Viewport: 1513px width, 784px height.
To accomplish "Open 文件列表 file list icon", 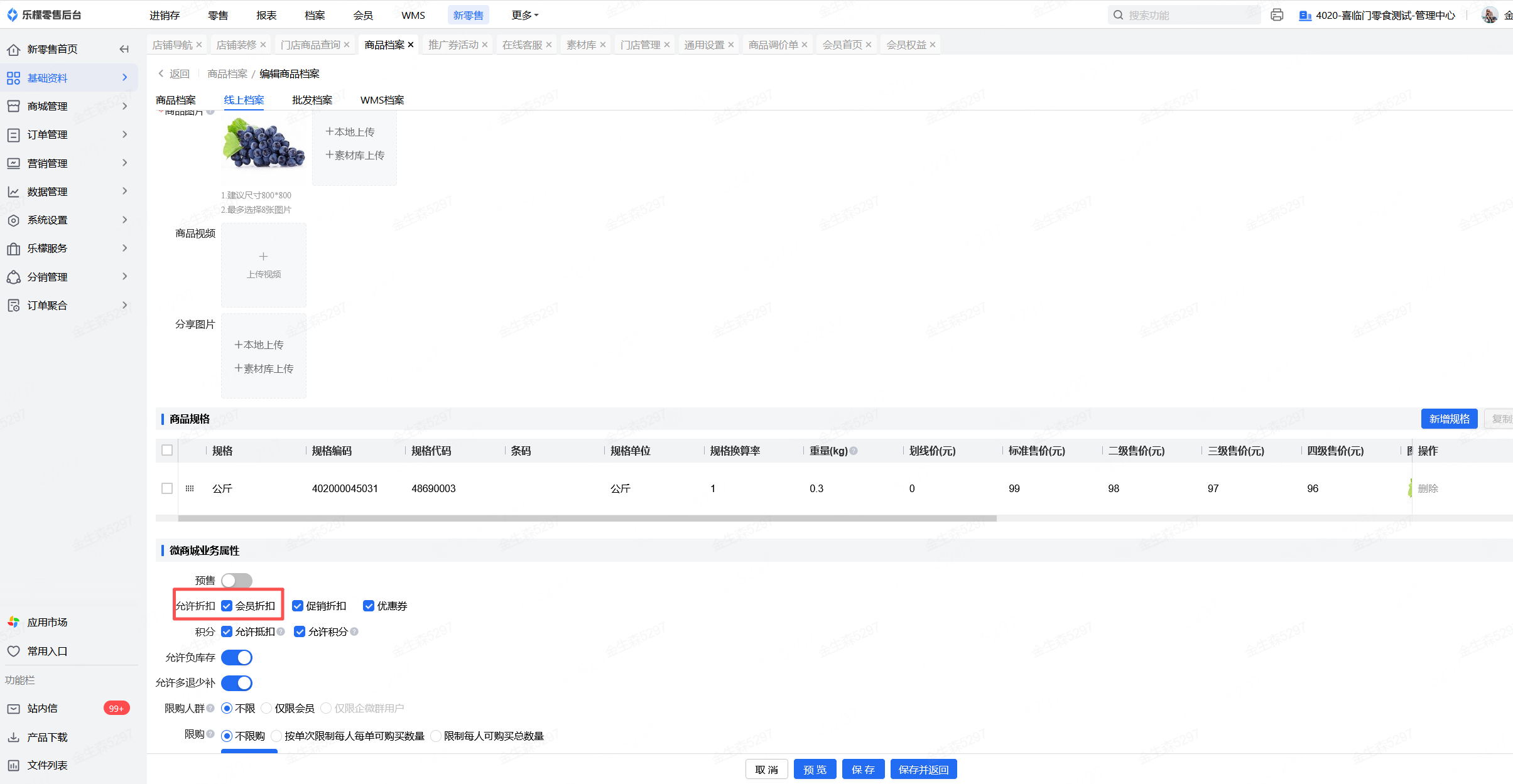I will tap(13, 765).
